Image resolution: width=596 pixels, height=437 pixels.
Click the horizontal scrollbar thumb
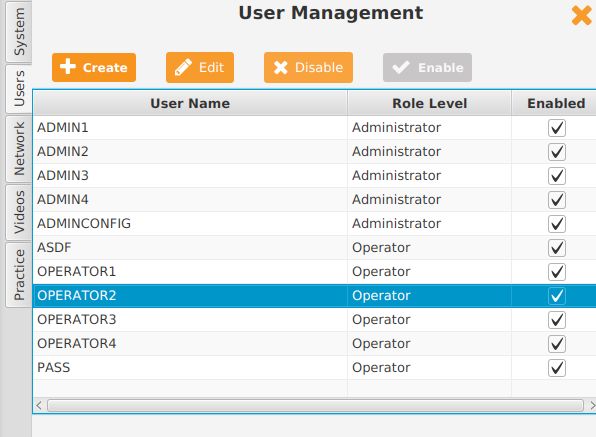coord(315,405)
